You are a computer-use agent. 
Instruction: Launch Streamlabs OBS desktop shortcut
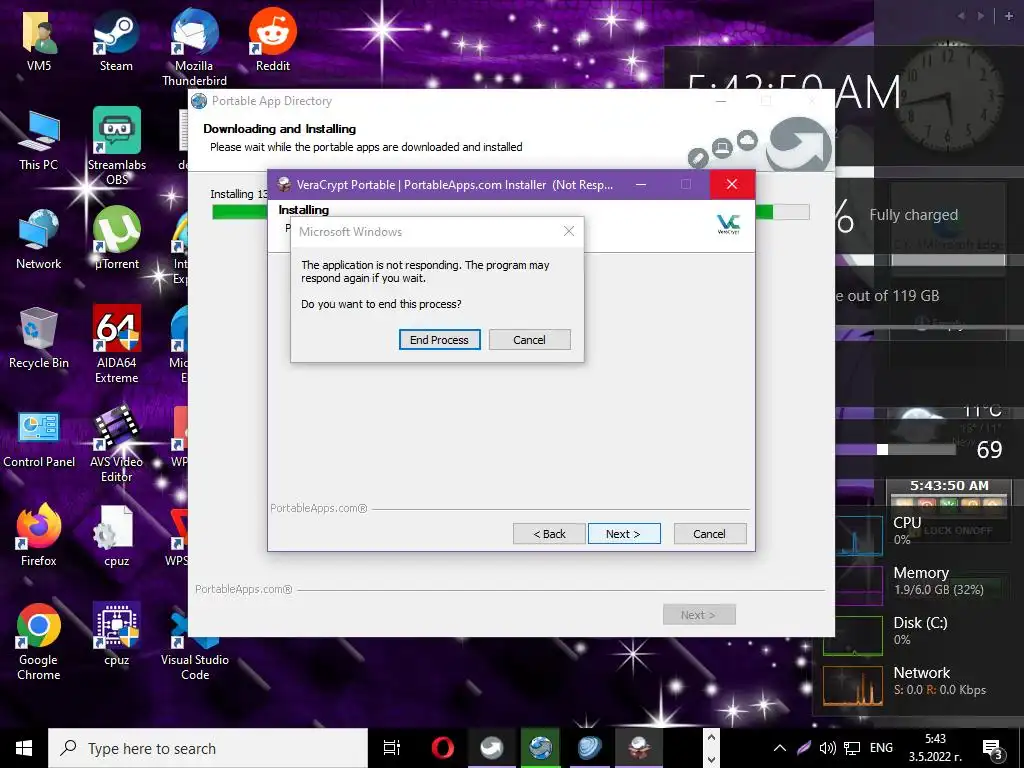pos(117,146)
